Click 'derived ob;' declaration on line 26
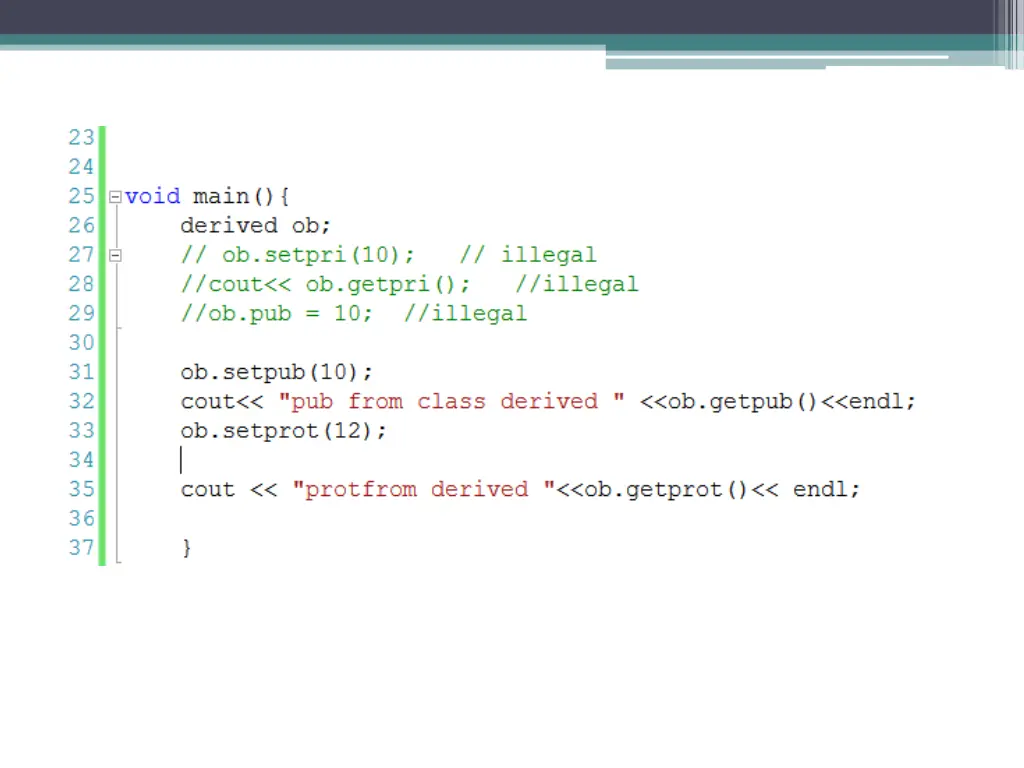This screenshot has width=1024, height=768. [x=255, y=226]
